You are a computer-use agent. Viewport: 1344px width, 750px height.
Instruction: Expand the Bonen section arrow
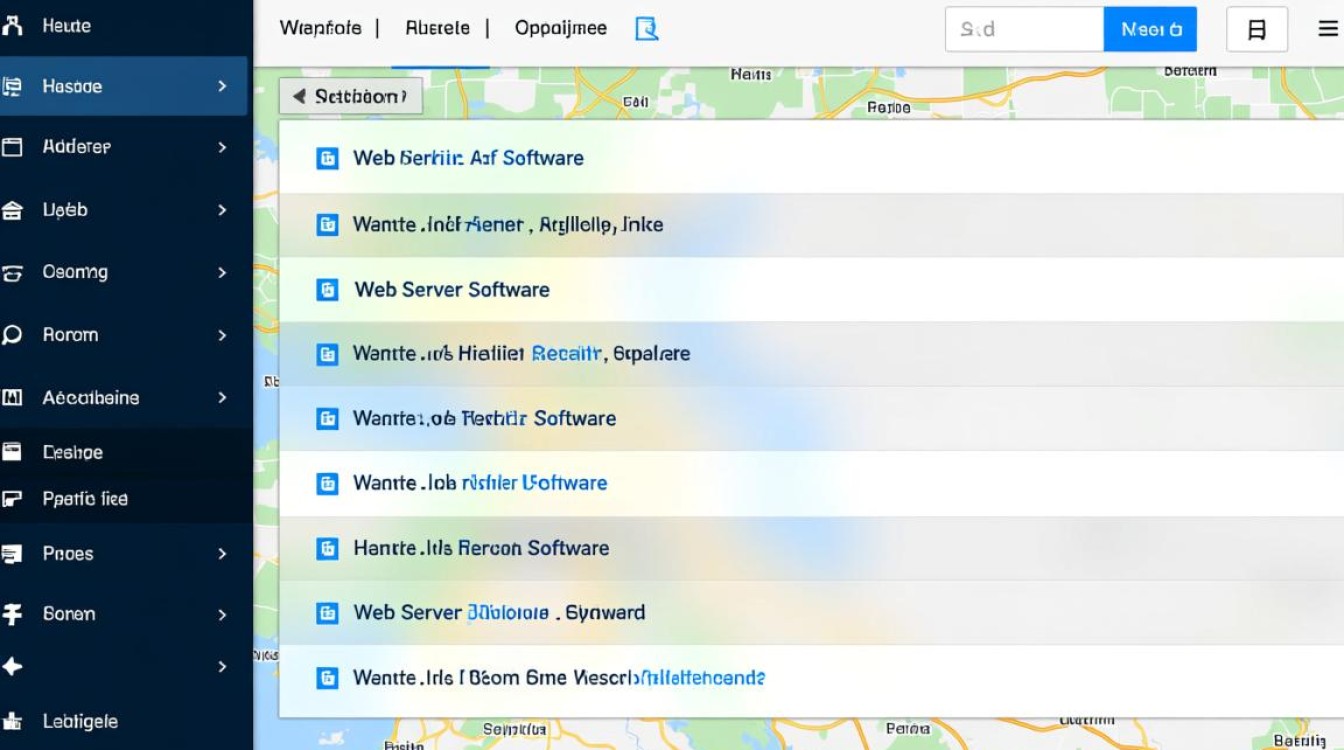pyautogui.click(x=222, y=614)
